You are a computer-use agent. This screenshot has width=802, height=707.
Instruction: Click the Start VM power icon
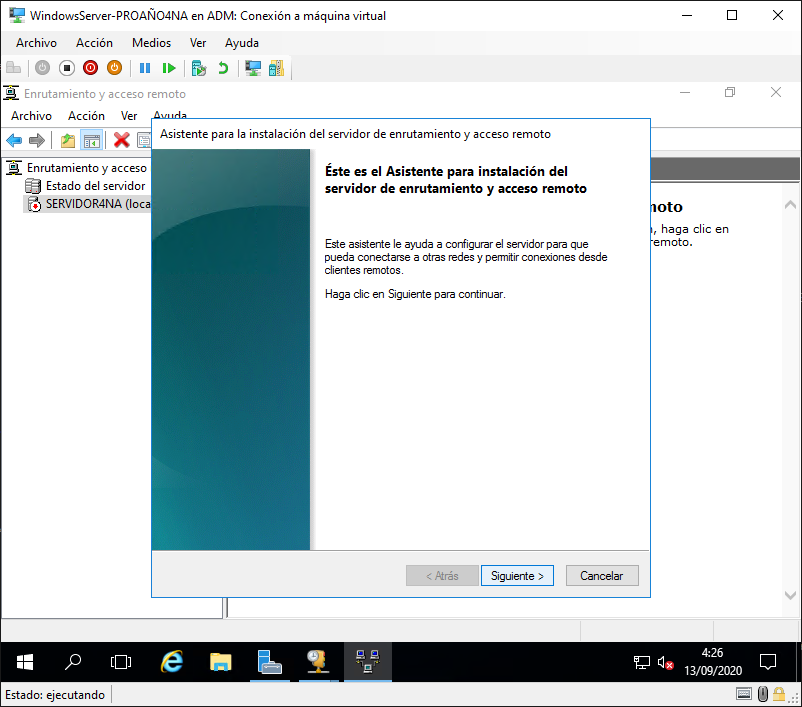coord(42,68)
